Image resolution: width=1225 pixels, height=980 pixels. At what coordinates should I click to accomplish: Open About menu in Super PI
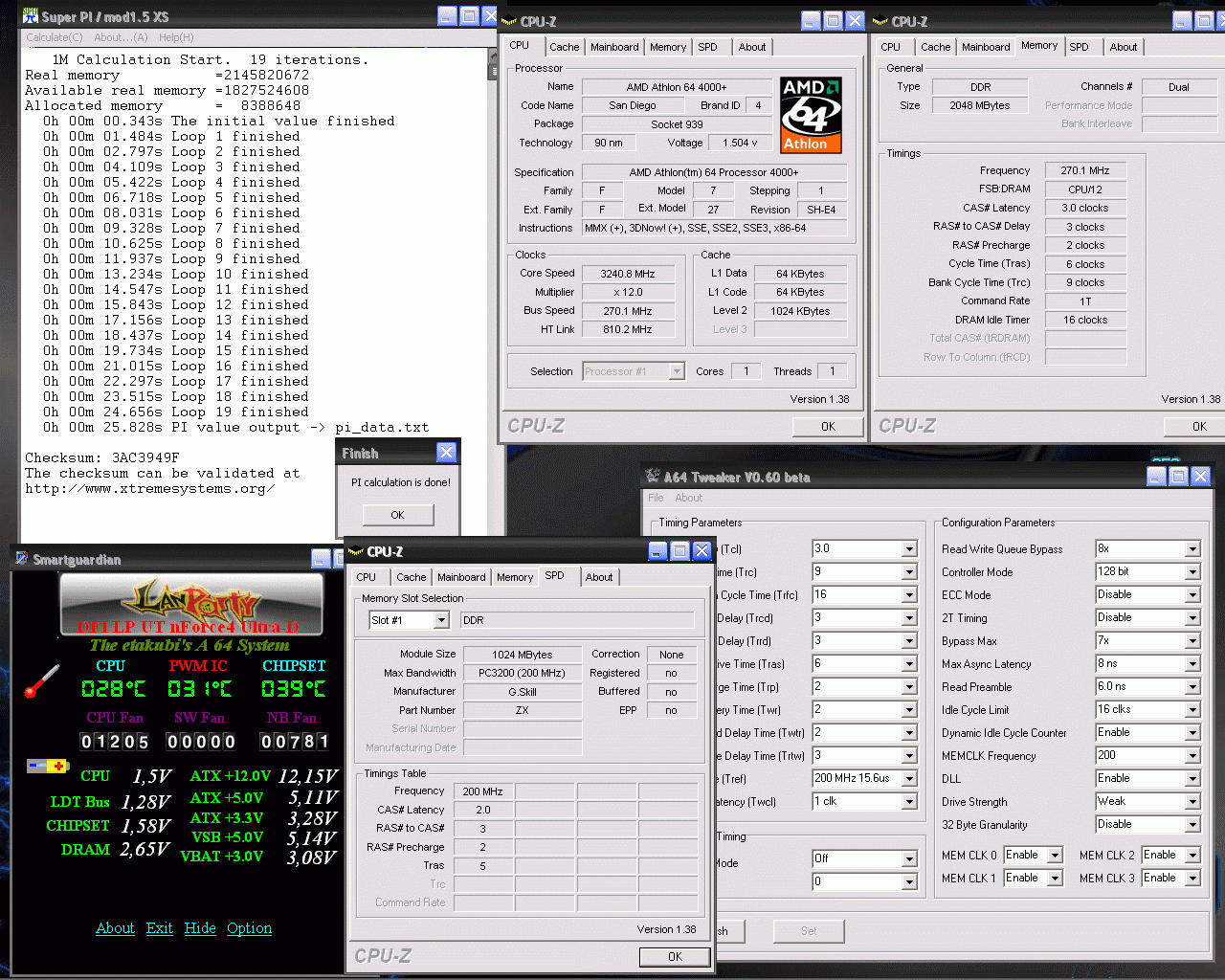[x=121, y=37]
